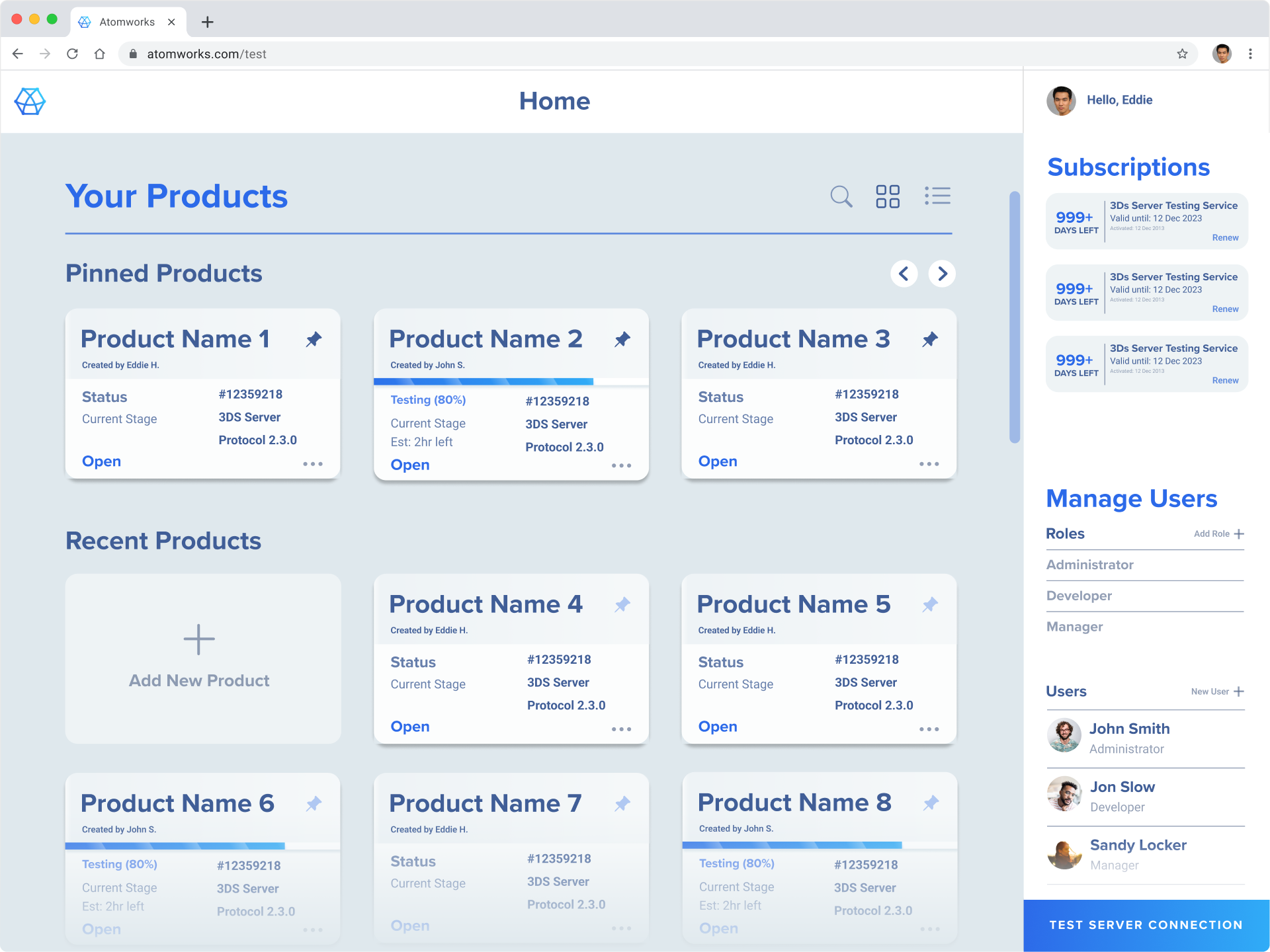Bookmark page with star icon
Screen dimensions: 1270x952
click(1182, 54)
